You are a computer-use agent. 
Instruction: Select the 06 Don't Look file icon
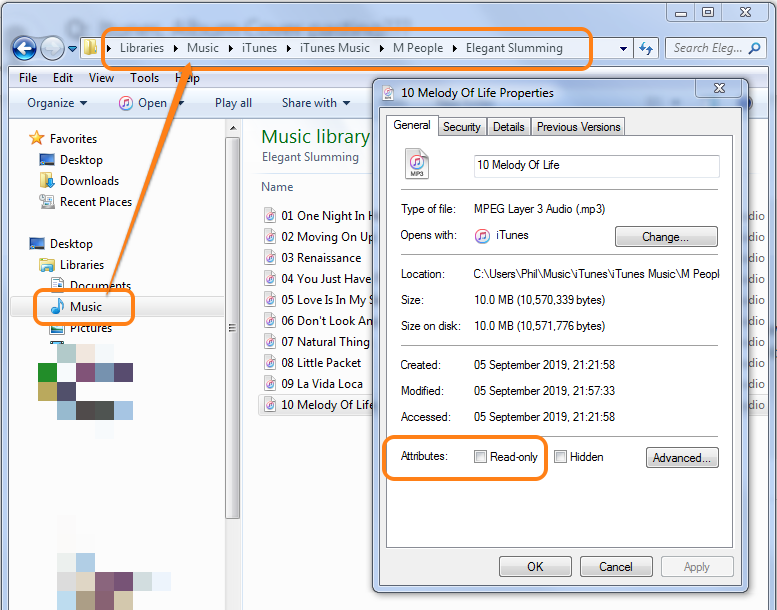[x=270, y=321]
